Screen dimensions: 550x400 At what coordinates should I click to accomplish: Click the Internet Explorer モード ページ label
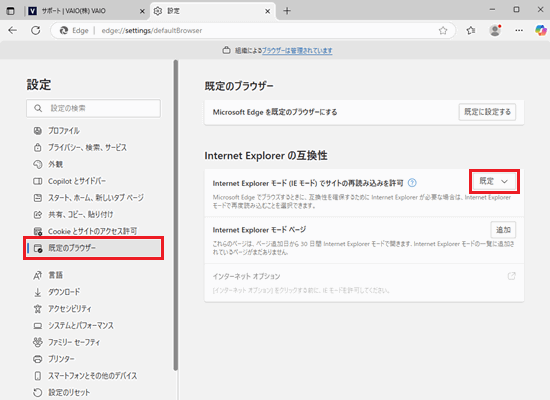pos(259,230)
